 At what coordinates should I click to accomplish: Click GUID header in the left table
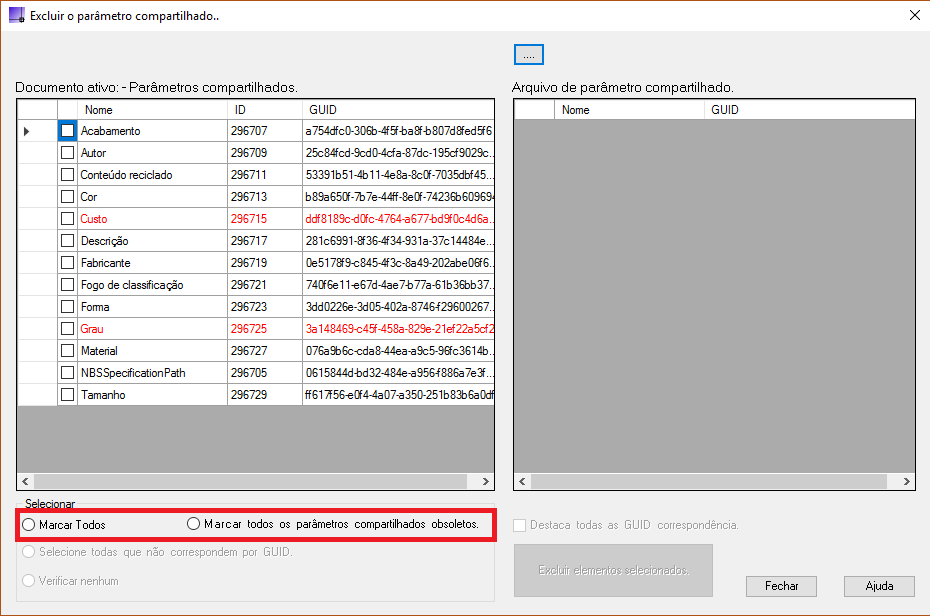(x=398, y=110)
